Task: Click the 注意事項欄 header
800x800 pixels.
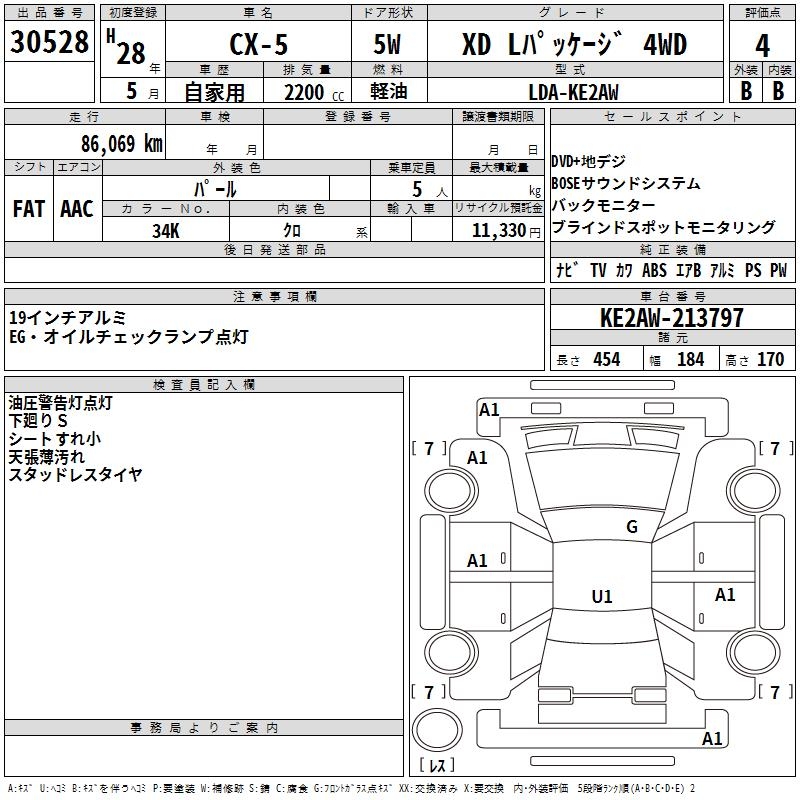Action: coord(275,296)
